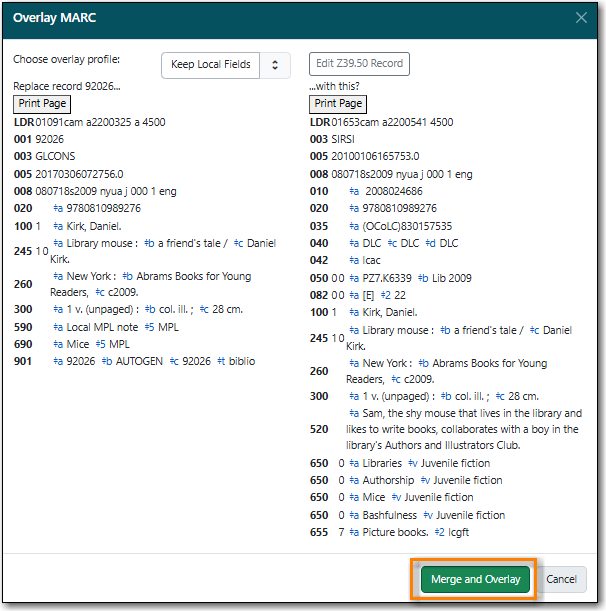The image size is (606, 611).
Task: Click the 655 Picture books genre line
Action: point(389,532)
